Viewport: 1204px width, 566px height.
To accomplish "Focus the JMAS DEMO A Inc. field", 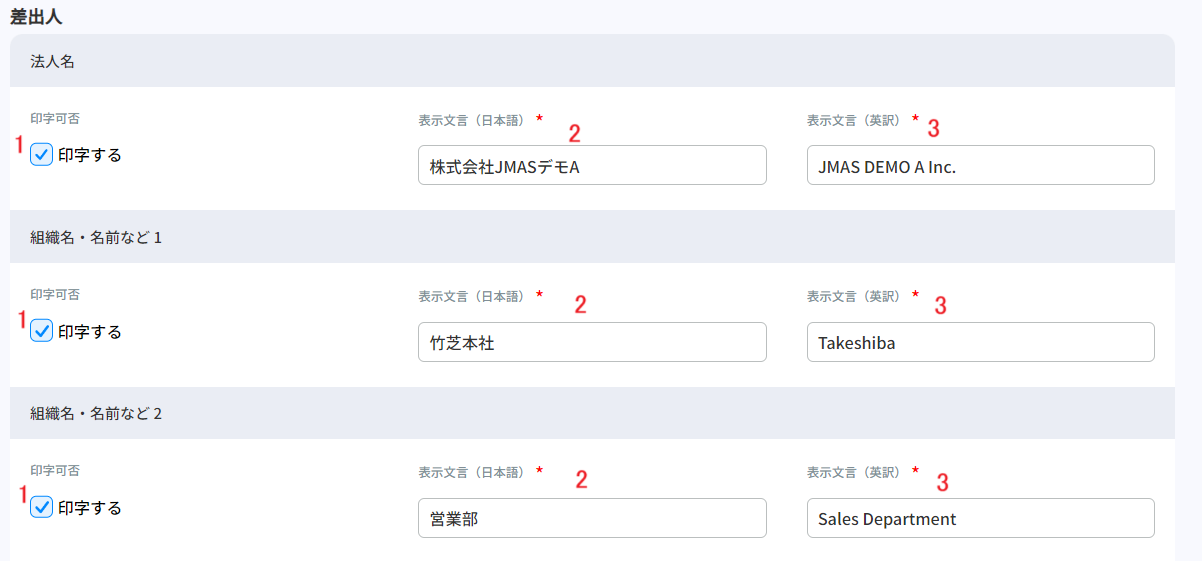I will pyautogui.click(x=980, y=166).
